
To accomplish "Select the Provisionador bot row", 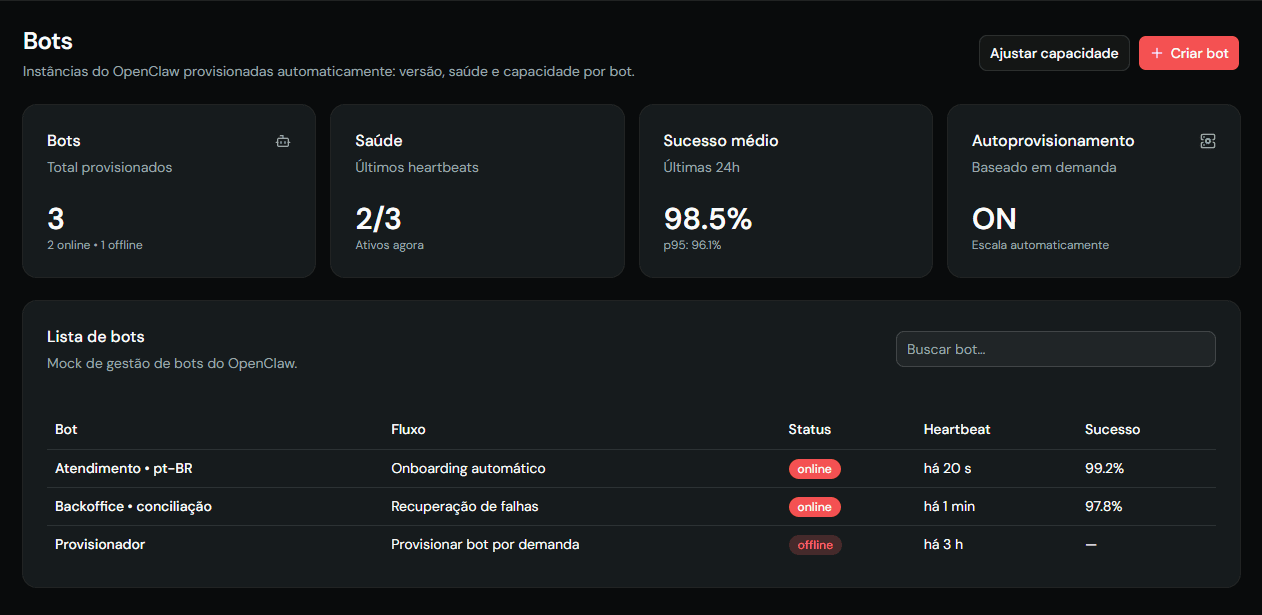I will point(631,544).
